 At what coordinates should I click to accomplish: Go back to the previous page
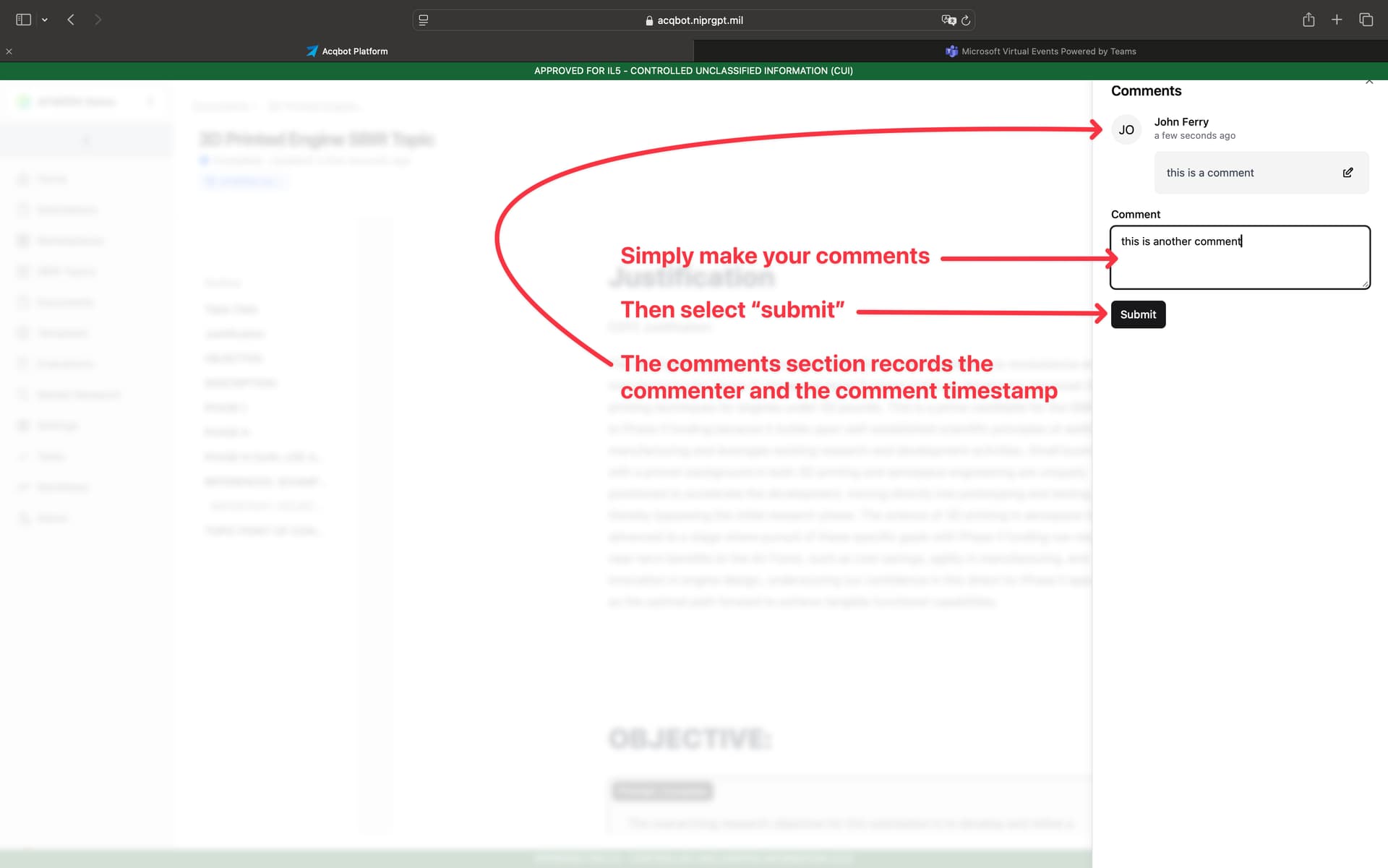tap(71, 20)
